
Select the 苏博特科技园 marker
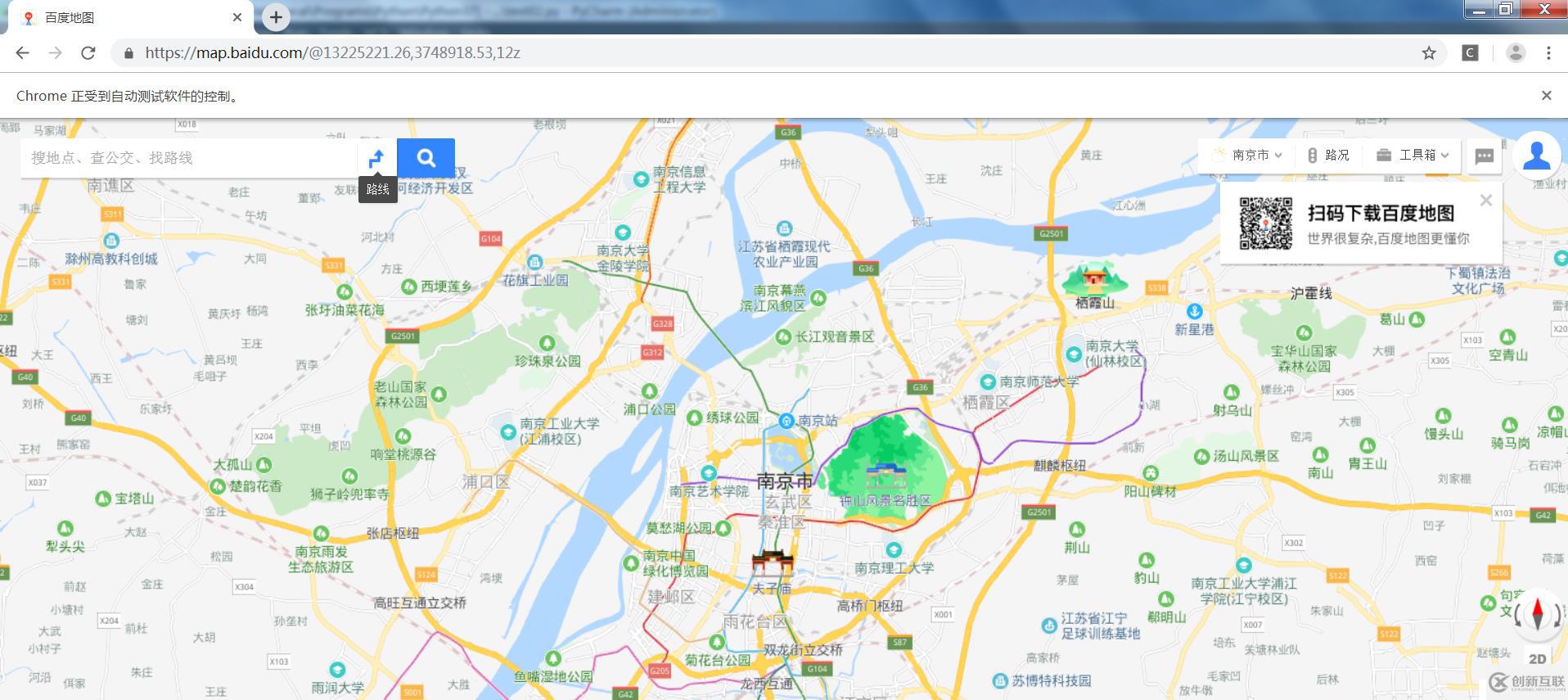click(x=1000, y=680)
